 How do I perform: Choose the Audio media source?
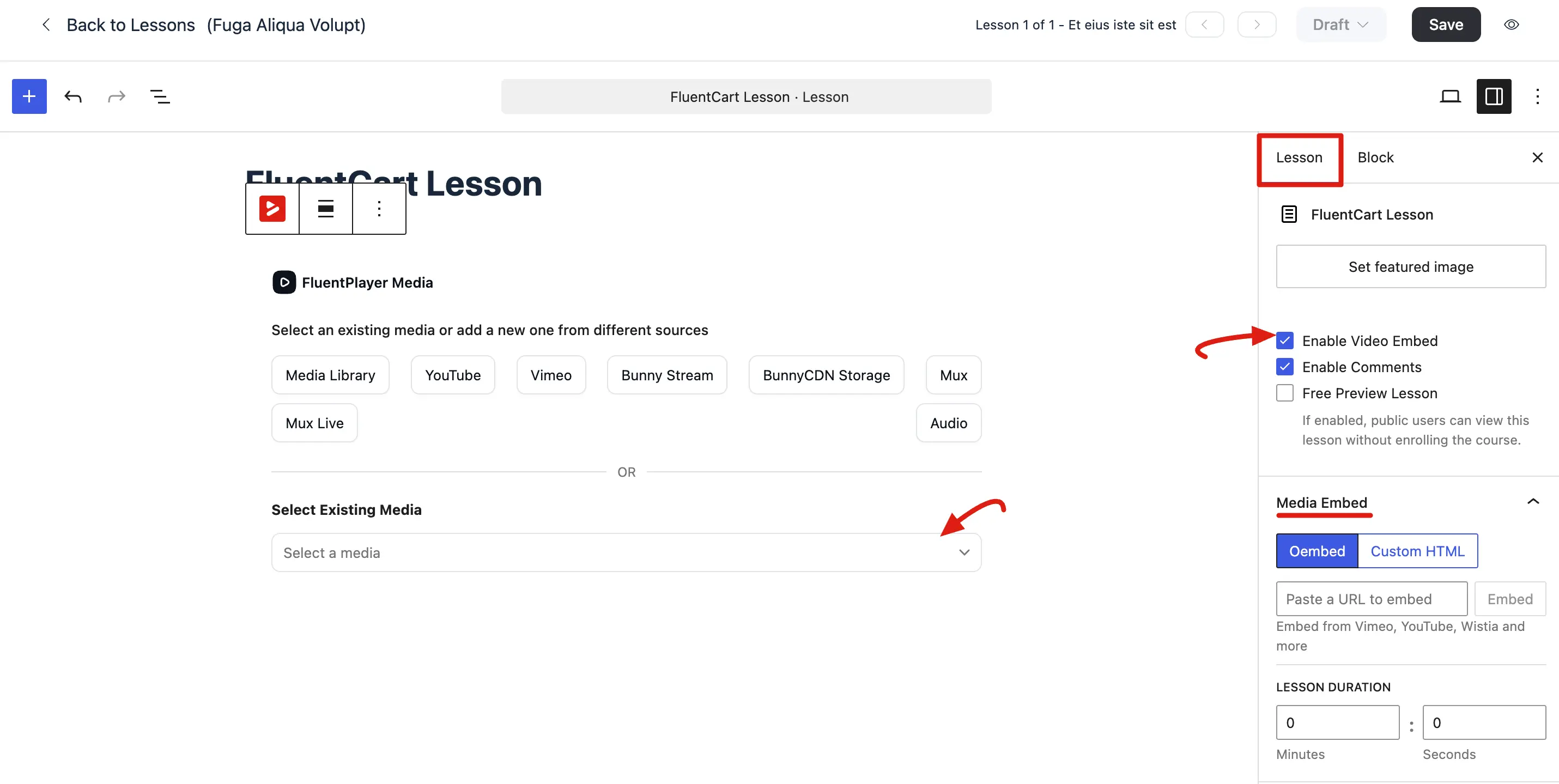[x=948, y=423]
